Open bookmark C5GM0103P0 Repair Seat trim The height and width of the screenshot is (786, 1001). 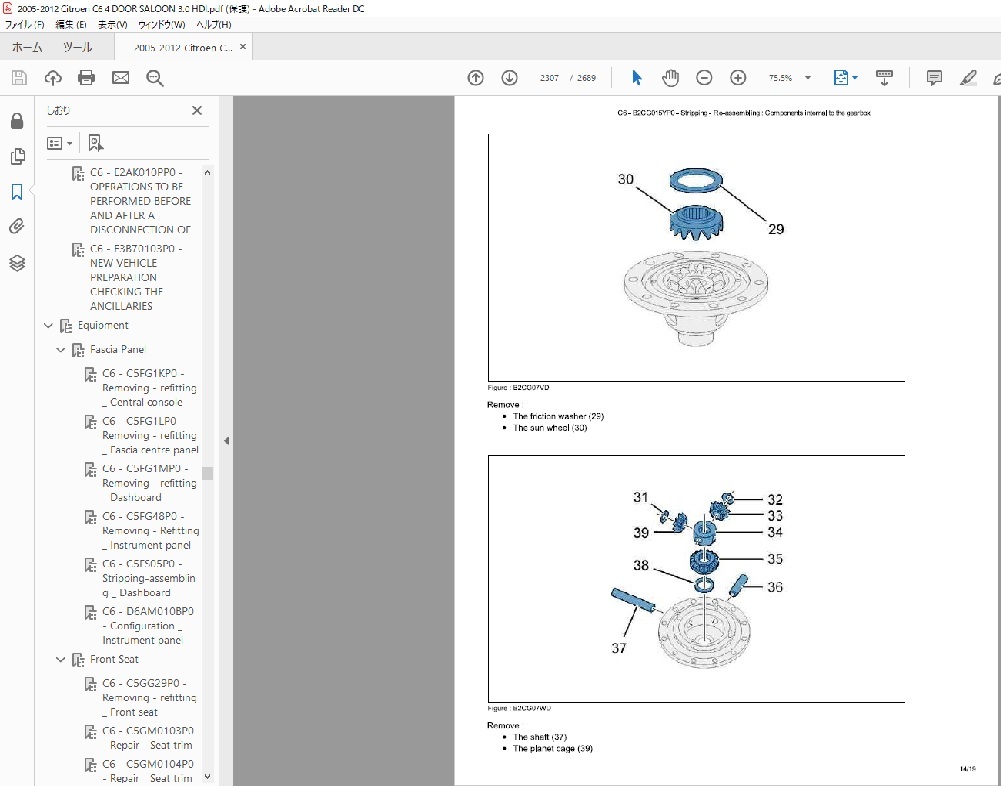point(147,738)
